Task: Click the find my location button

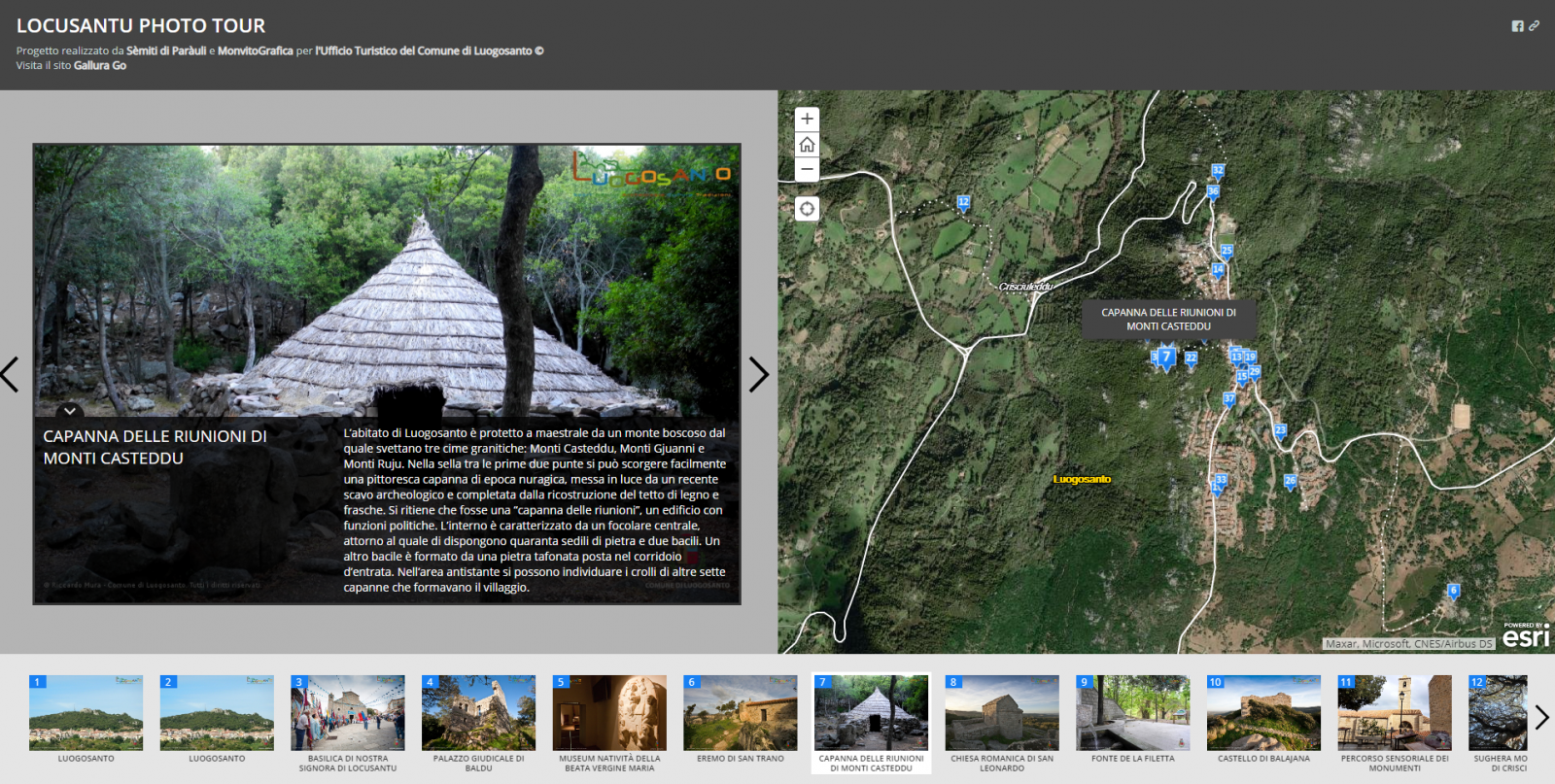Action: click(807, 209)
